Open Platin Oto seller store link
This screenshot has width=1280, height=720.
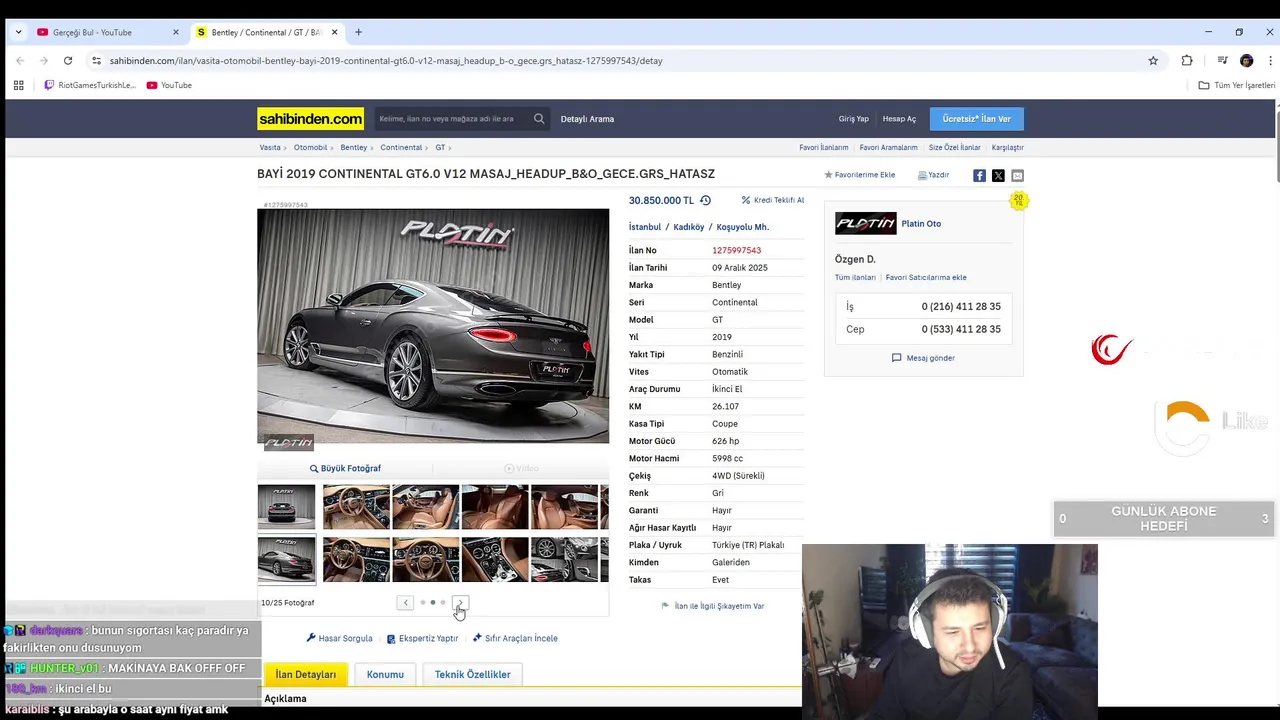921,223
